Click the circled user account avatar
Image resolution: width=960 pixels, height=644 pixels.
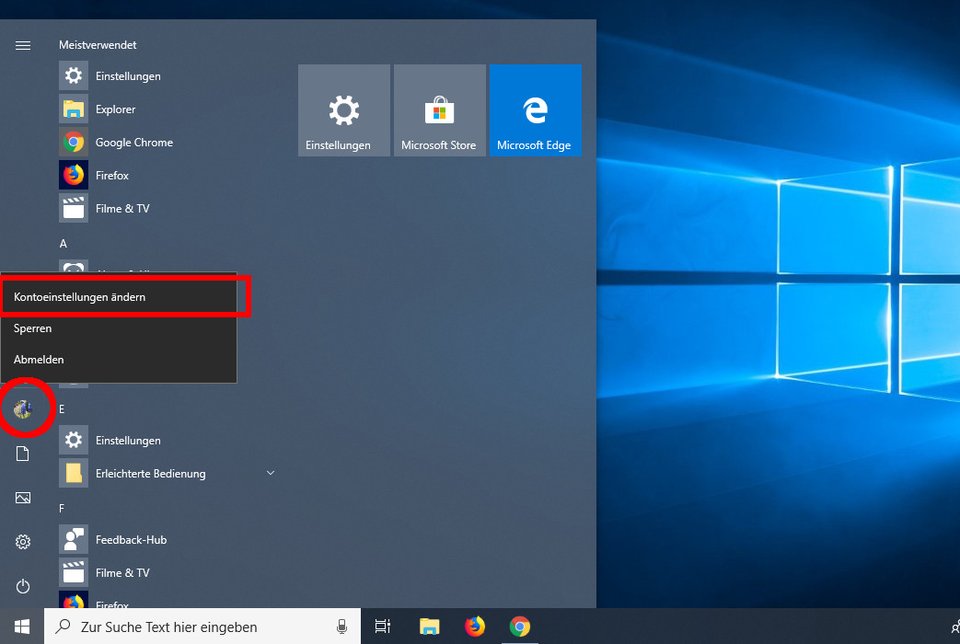pyautogui.click(x=25, y=408)
